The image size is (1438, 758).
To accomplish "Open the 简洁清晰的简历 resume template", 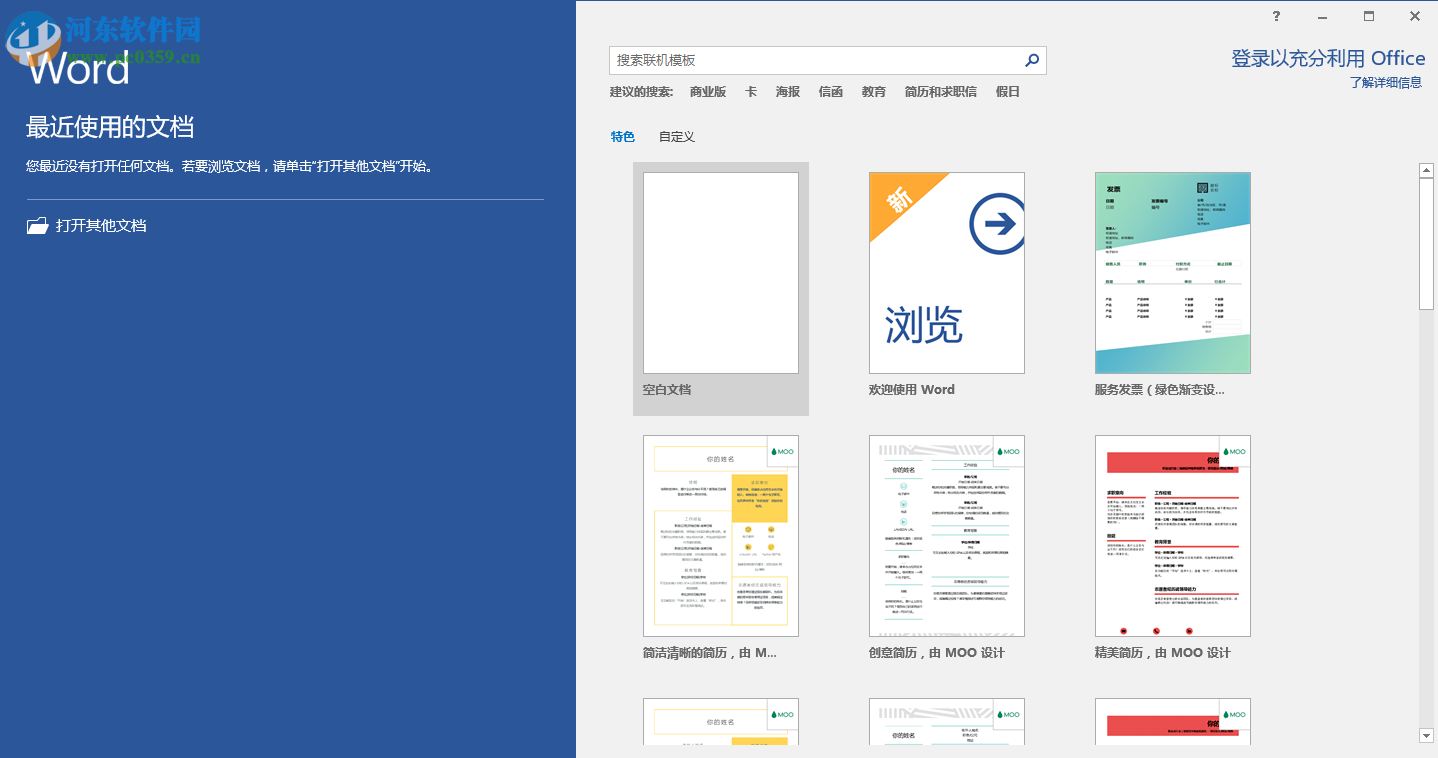I will pos(720,536).
